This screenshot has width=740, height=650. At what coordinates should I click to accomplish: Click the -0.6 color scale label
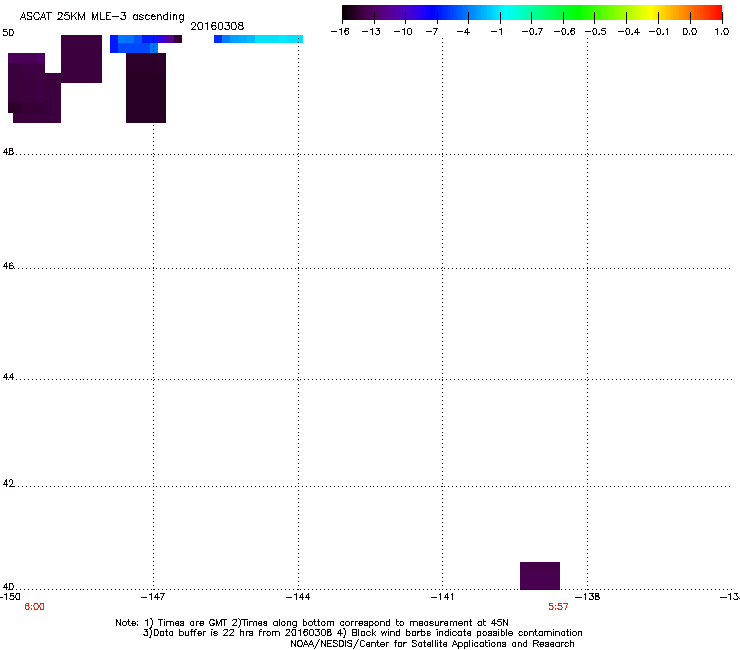[x=564, y=32]
